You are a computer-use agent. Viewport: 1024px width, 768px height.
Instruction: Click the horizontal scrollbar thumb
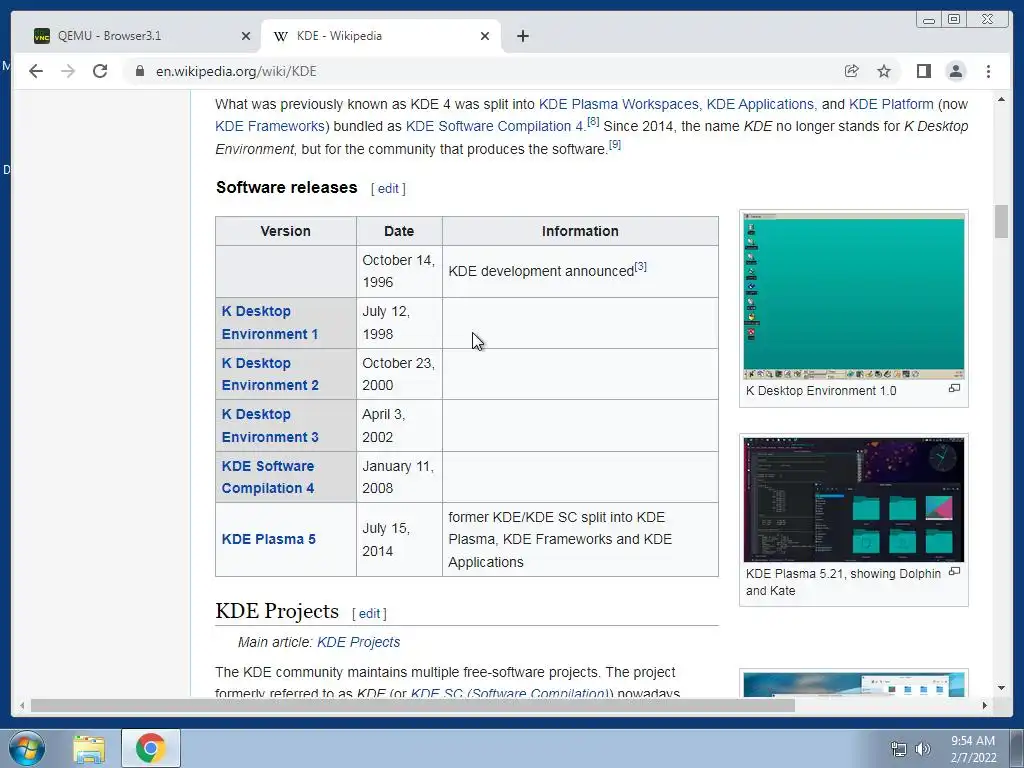pyautogui.click(x=413, y=705)
